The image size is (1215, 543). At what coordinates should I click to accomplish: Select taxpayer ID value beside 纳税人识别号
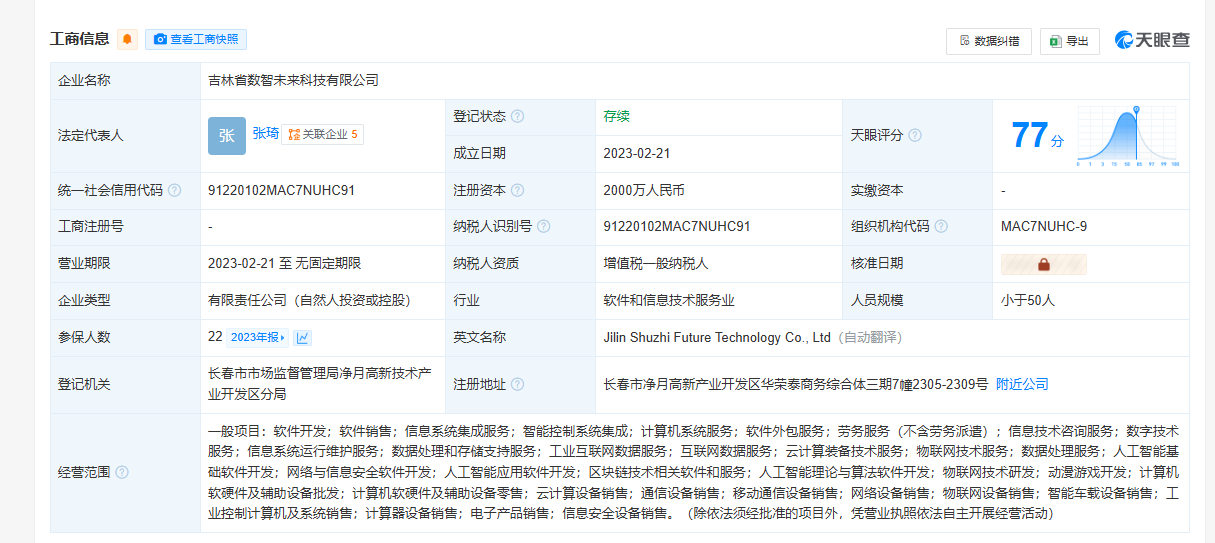tap(677, 227)
